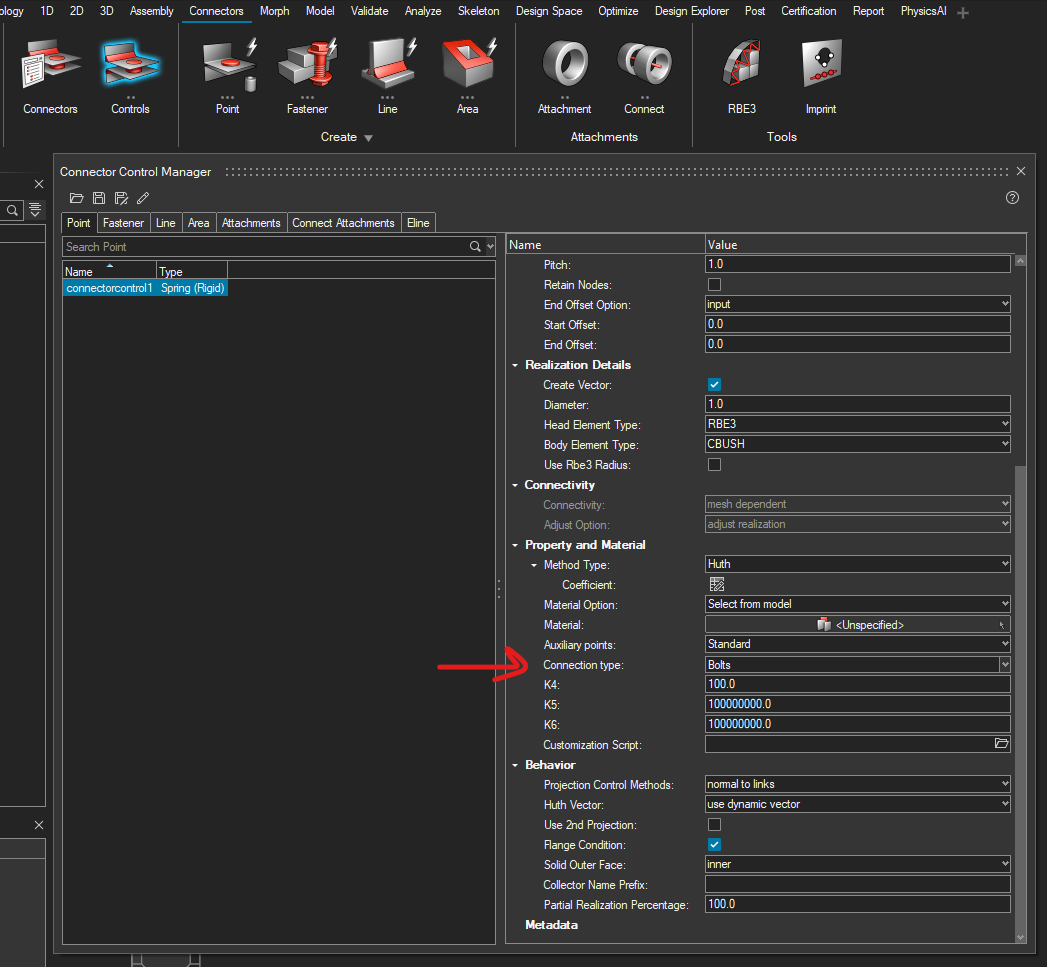Switch to the Attachments tab

[x=251, y=223]
